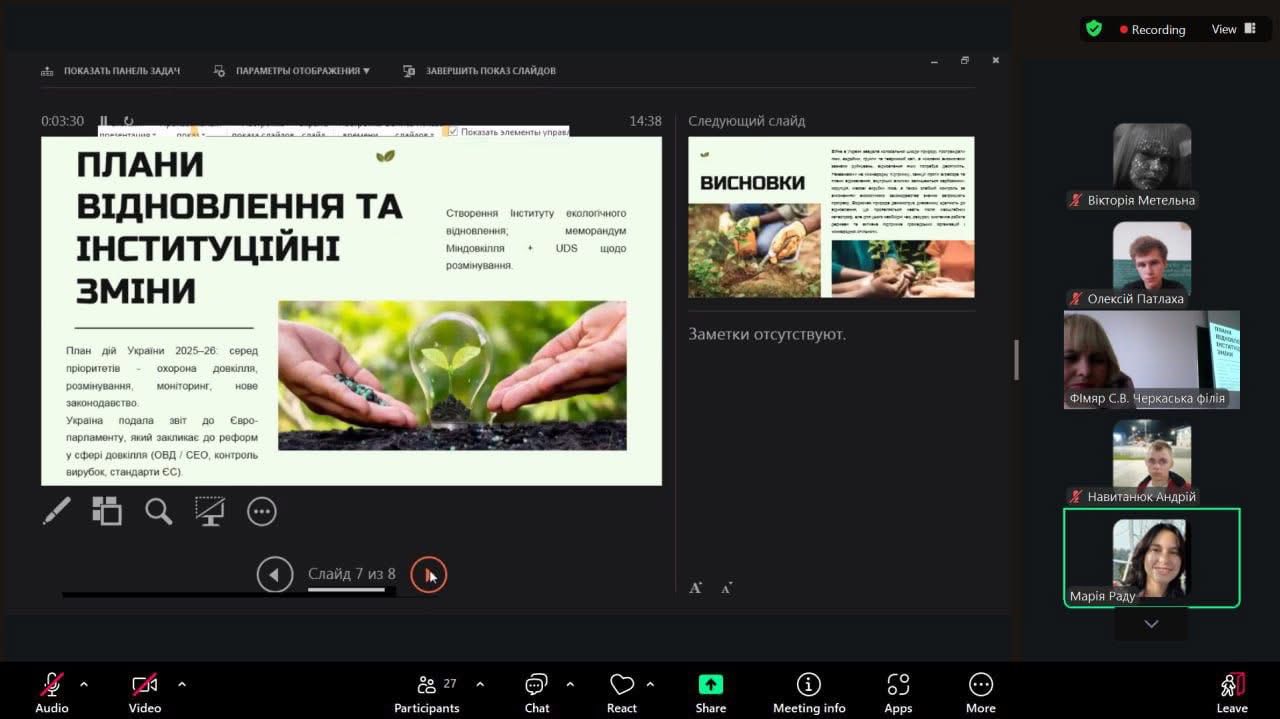
Task: Open the see all slides grid icon
Action: (107, 511)
